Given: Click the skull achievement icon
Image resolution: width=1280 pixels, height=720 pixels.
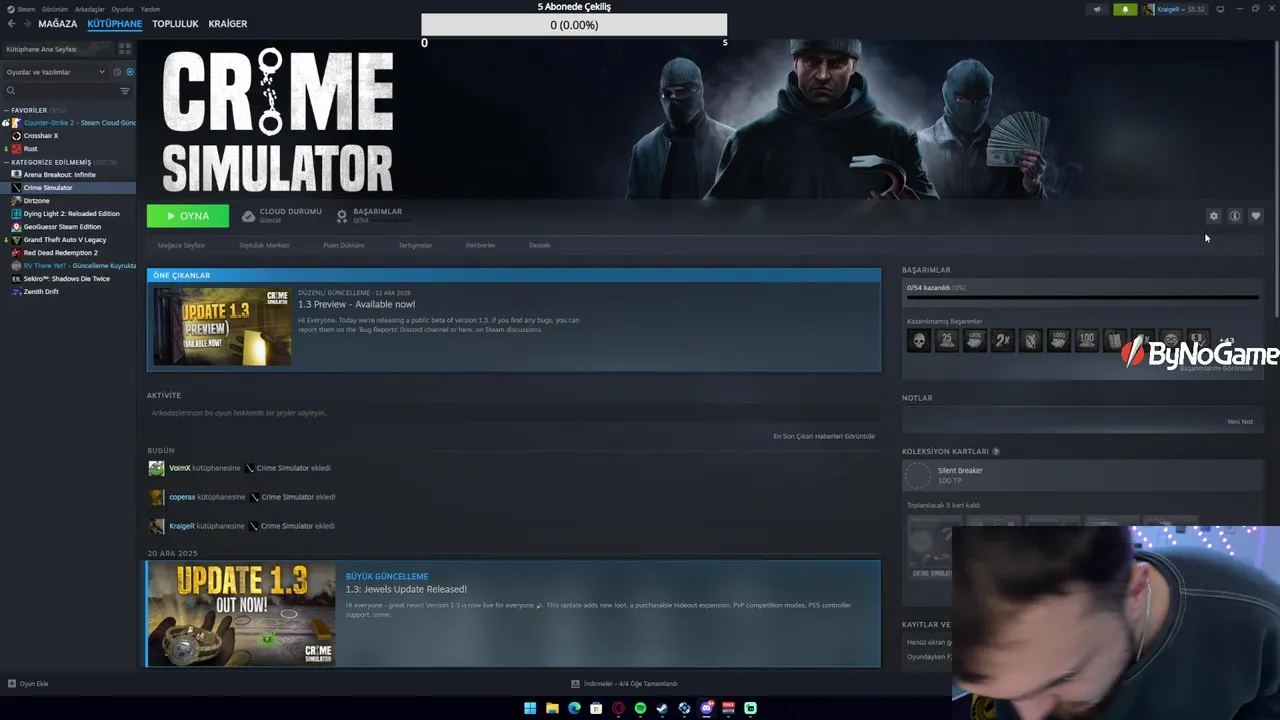Looking at the screenshot, I should click(918, 340).
